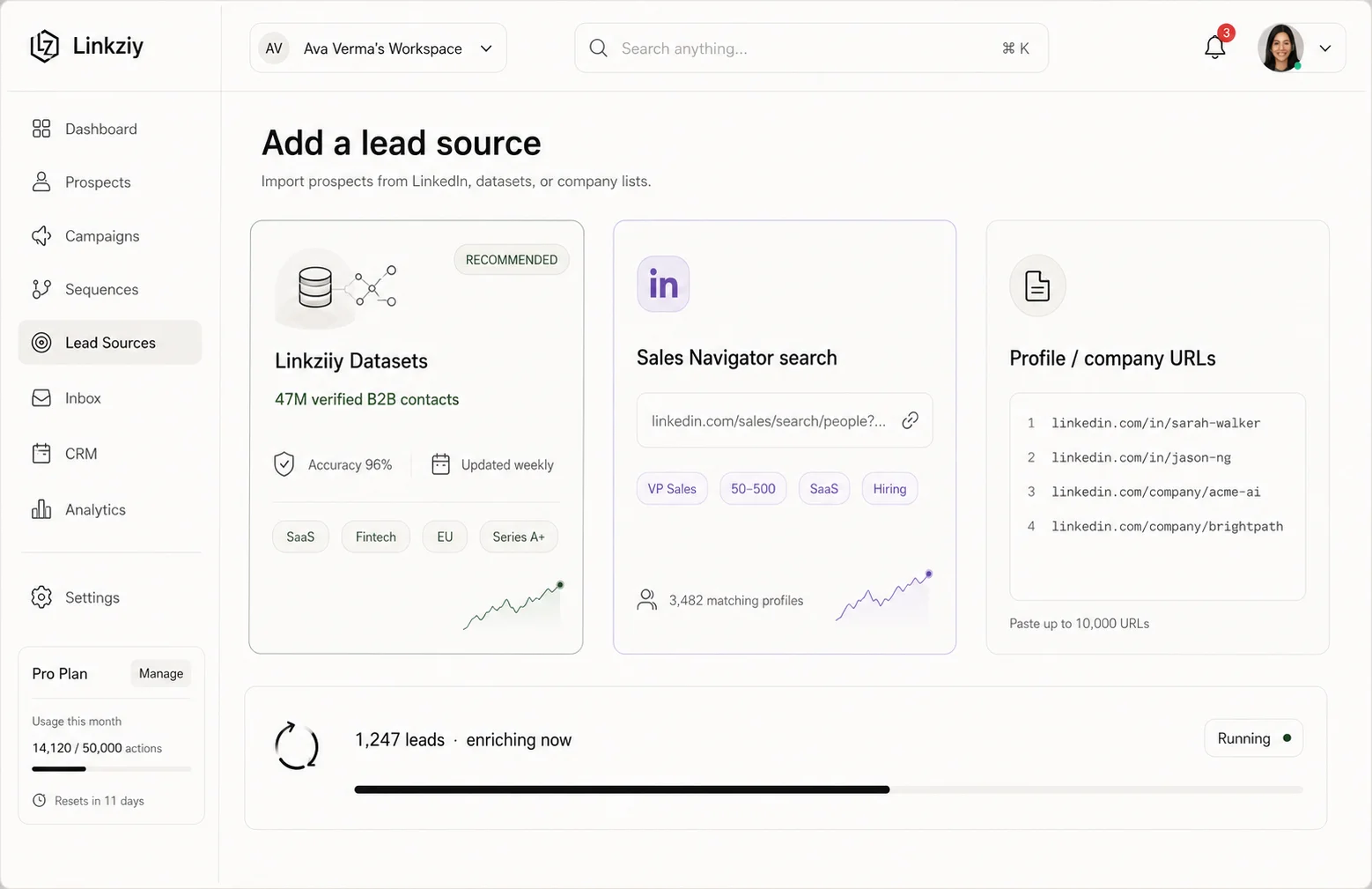The image size is (1372, 889).
Task: Click the 50-500 filter chip
Action: [753, 489]
